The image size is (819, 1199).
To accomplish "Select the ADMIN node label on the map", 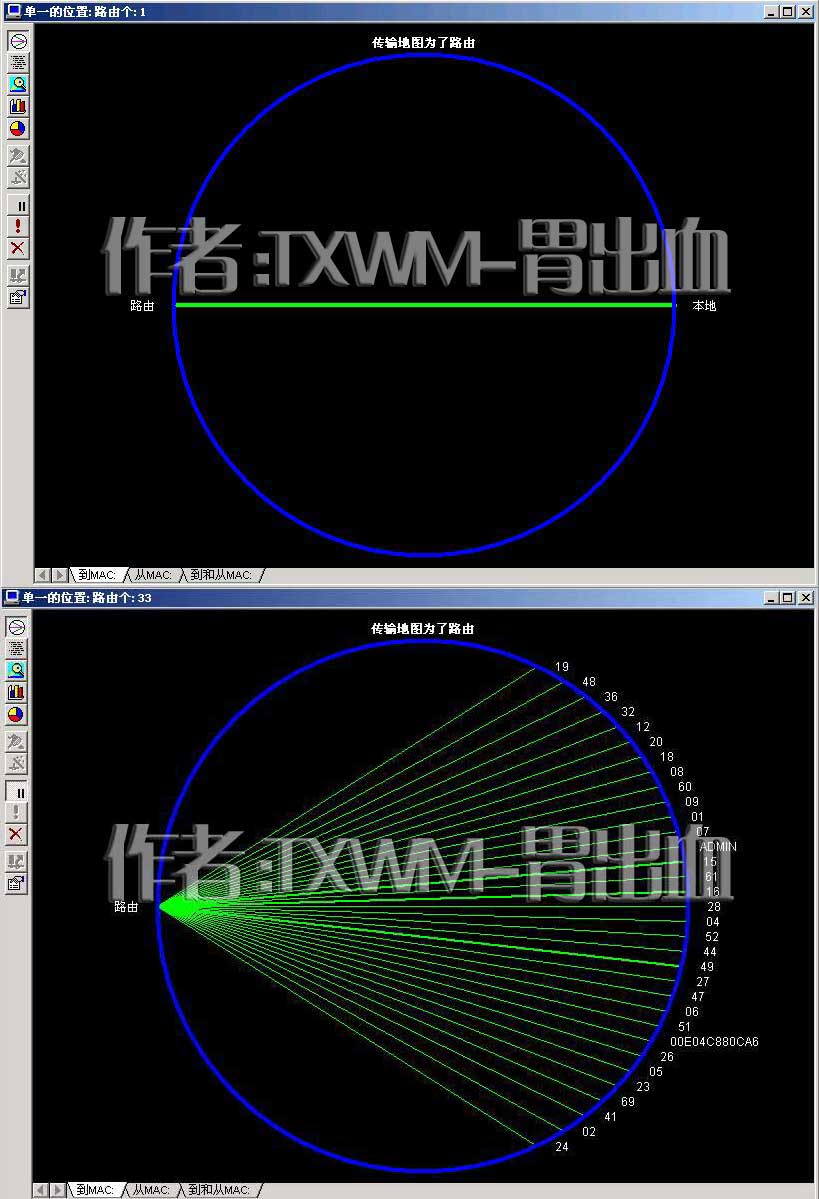I will (718, 846).
